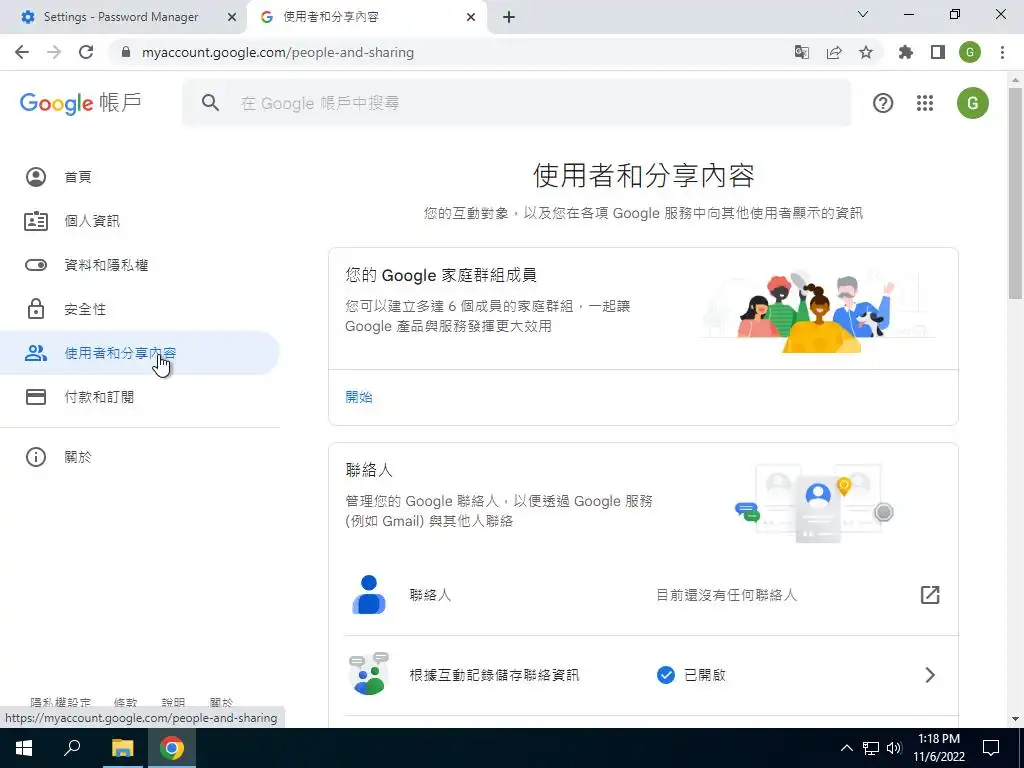Click the 安全性 padlock sidebar icon
Image resolution: width=1024 pixels, height=768 pixels.
coord(36,309)
